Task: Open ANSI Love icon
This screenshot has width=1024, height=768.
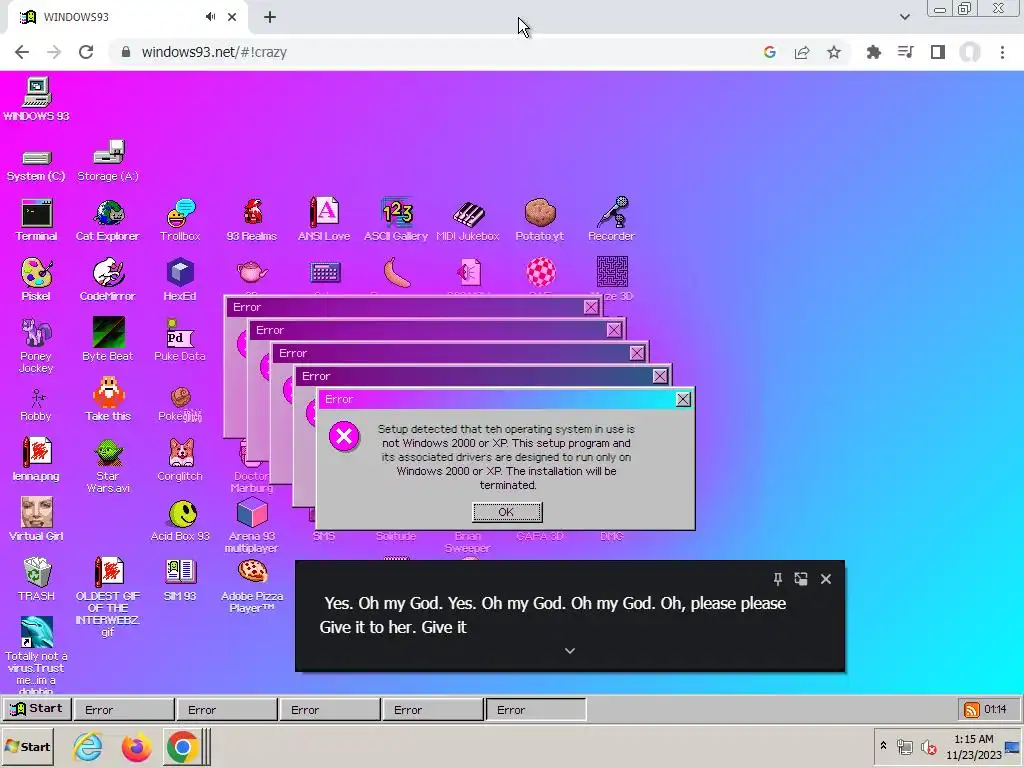Action: coord(324,220)
